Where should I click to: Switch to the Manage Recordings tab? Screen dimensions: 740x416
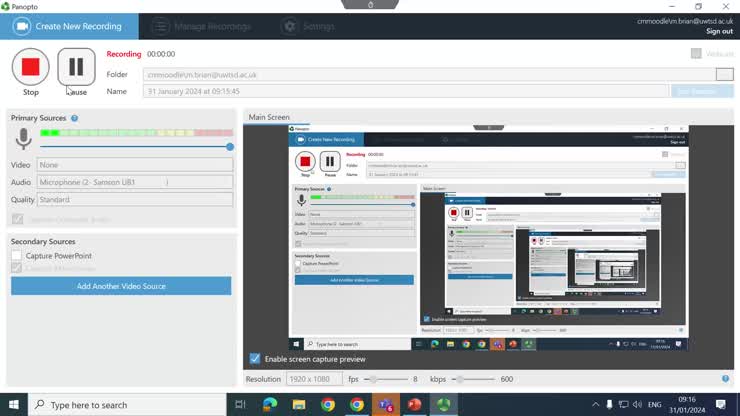point(203,27)
